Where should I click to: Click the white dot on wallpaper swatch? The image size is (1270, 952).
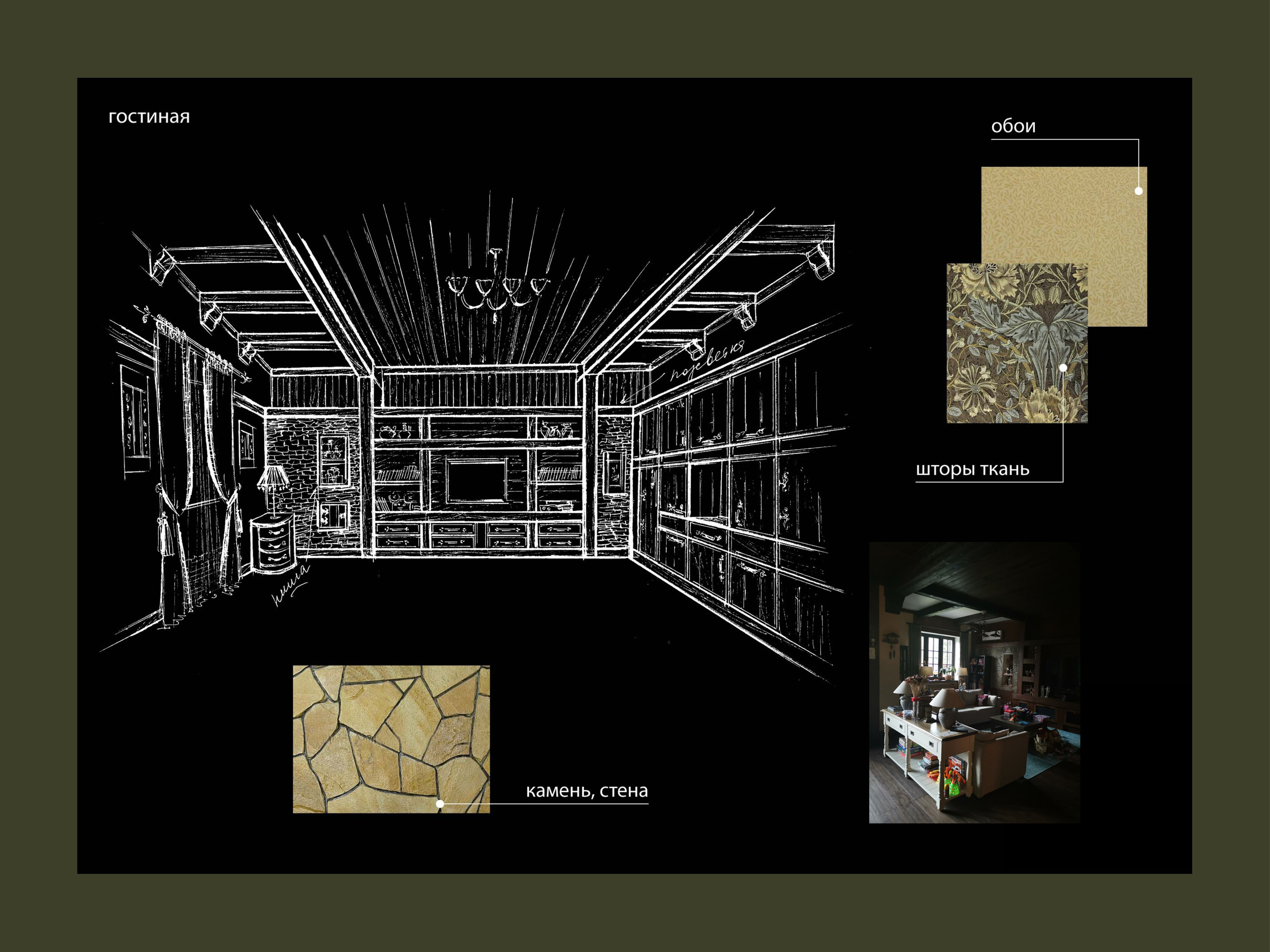[x=1139, y=191]
